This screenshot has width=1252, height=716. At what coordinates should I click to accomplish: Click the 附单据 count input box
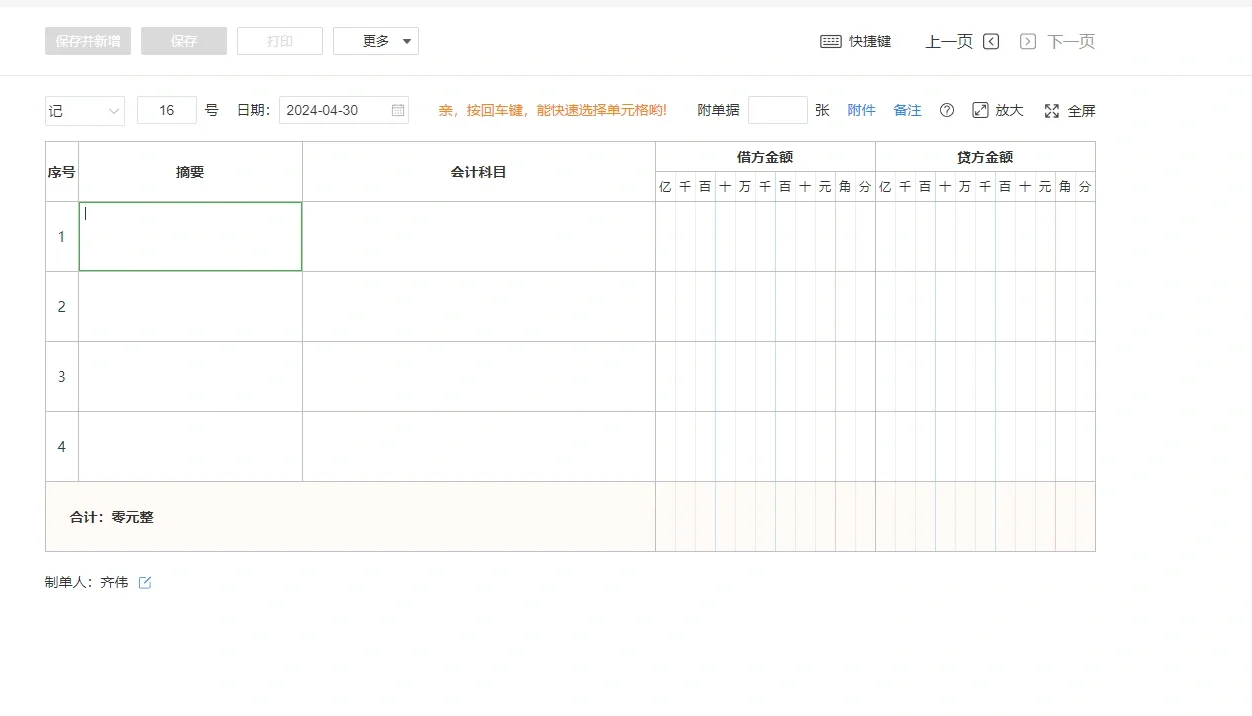click(778, 110)
